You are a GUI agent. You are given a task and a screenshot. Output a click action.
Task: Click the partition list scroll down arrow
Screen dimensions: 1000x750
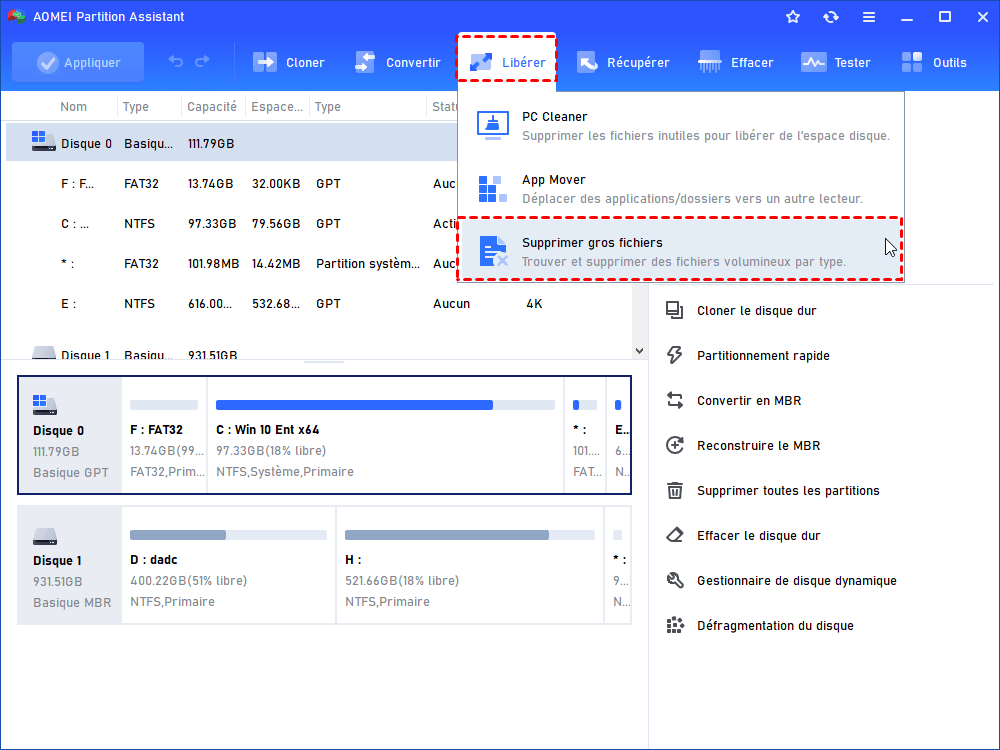coord(640,350)
